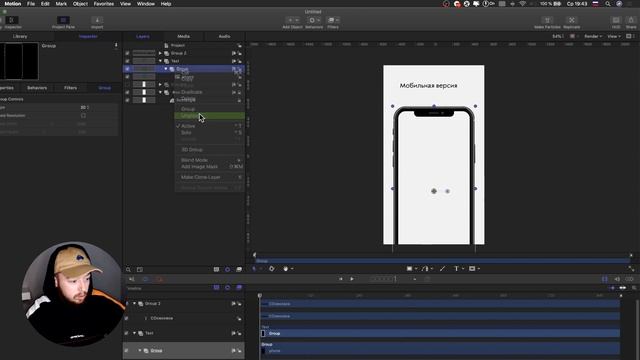Select the Text tool in canvas toolbar
The height and width of the screenshot is (360, 640).
pyautogui.click(x=456, y=269)
